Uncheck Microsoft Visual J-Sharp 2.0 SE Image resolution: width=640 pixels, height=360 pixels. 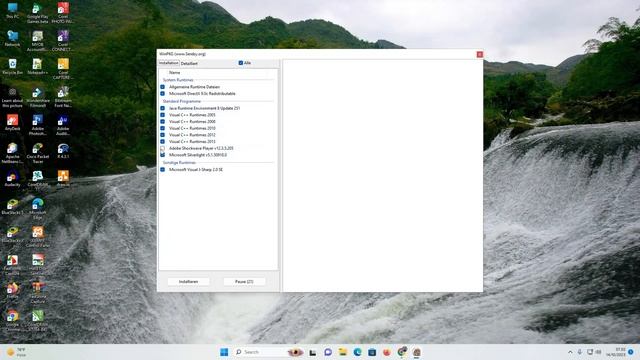pos(162,169)
